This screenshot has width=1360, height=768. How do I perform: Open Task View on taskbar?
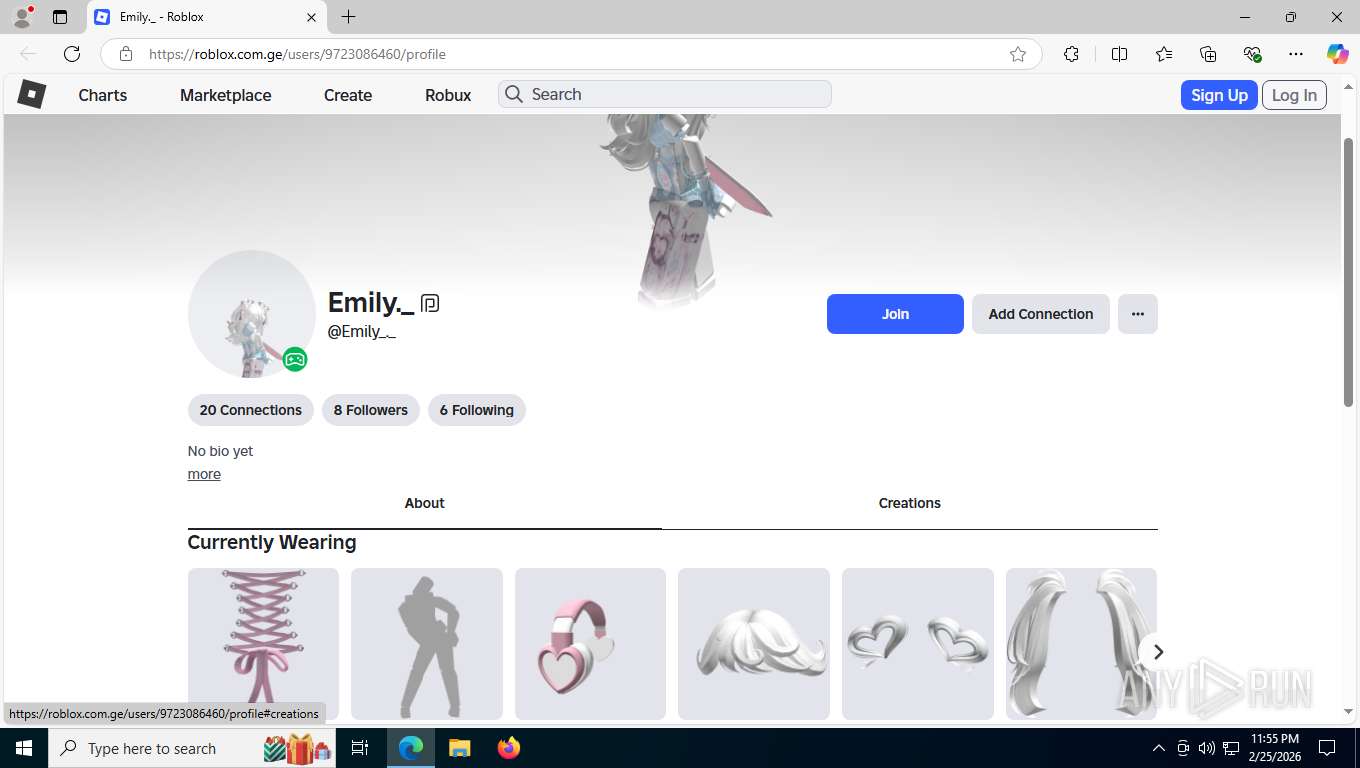(360, 748)
